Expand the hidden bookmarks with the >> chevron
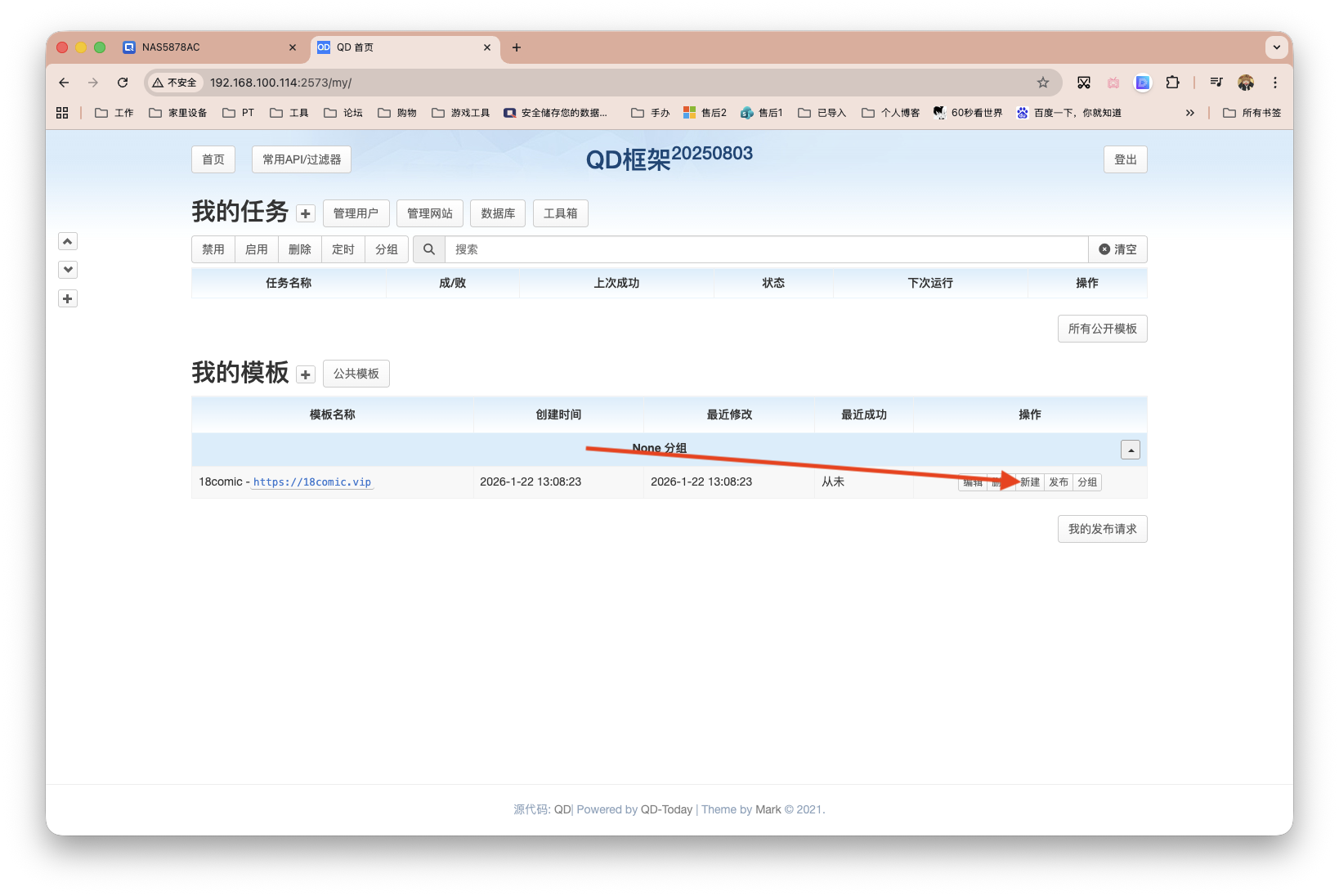Image resolution: width=1339 pixels, height=896 pixels. tap(1190, 113)
